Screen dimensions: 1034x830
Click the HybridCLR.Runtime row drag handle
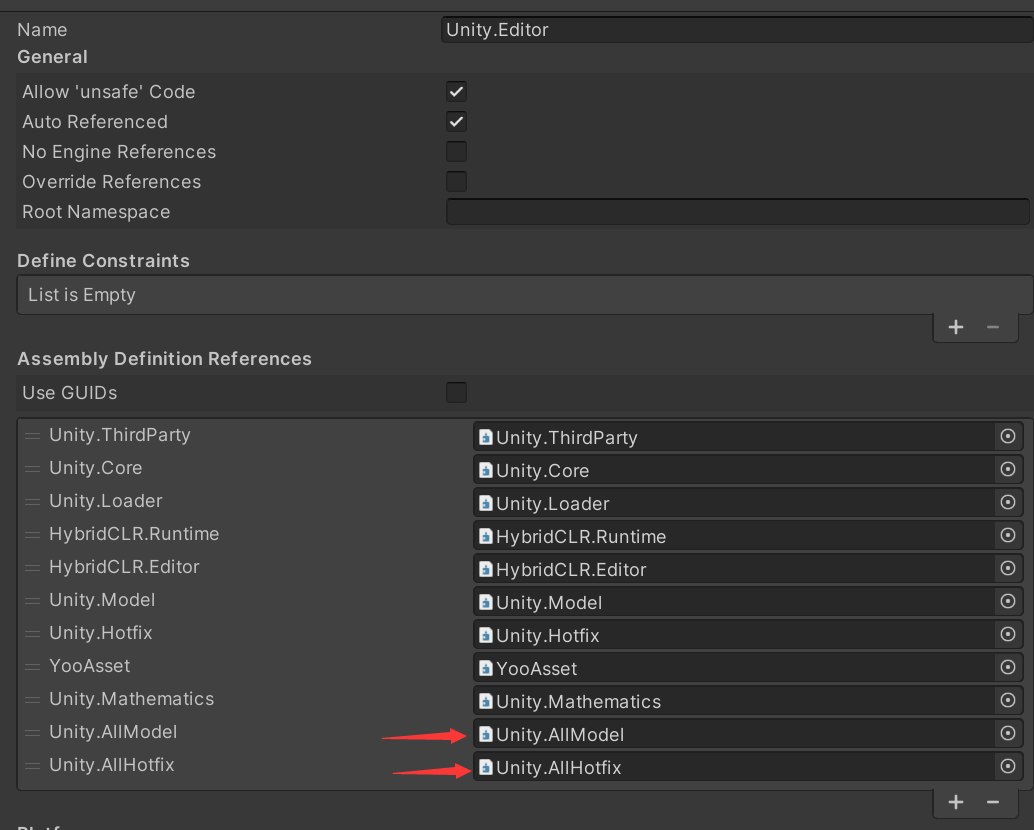click(32, 535)
